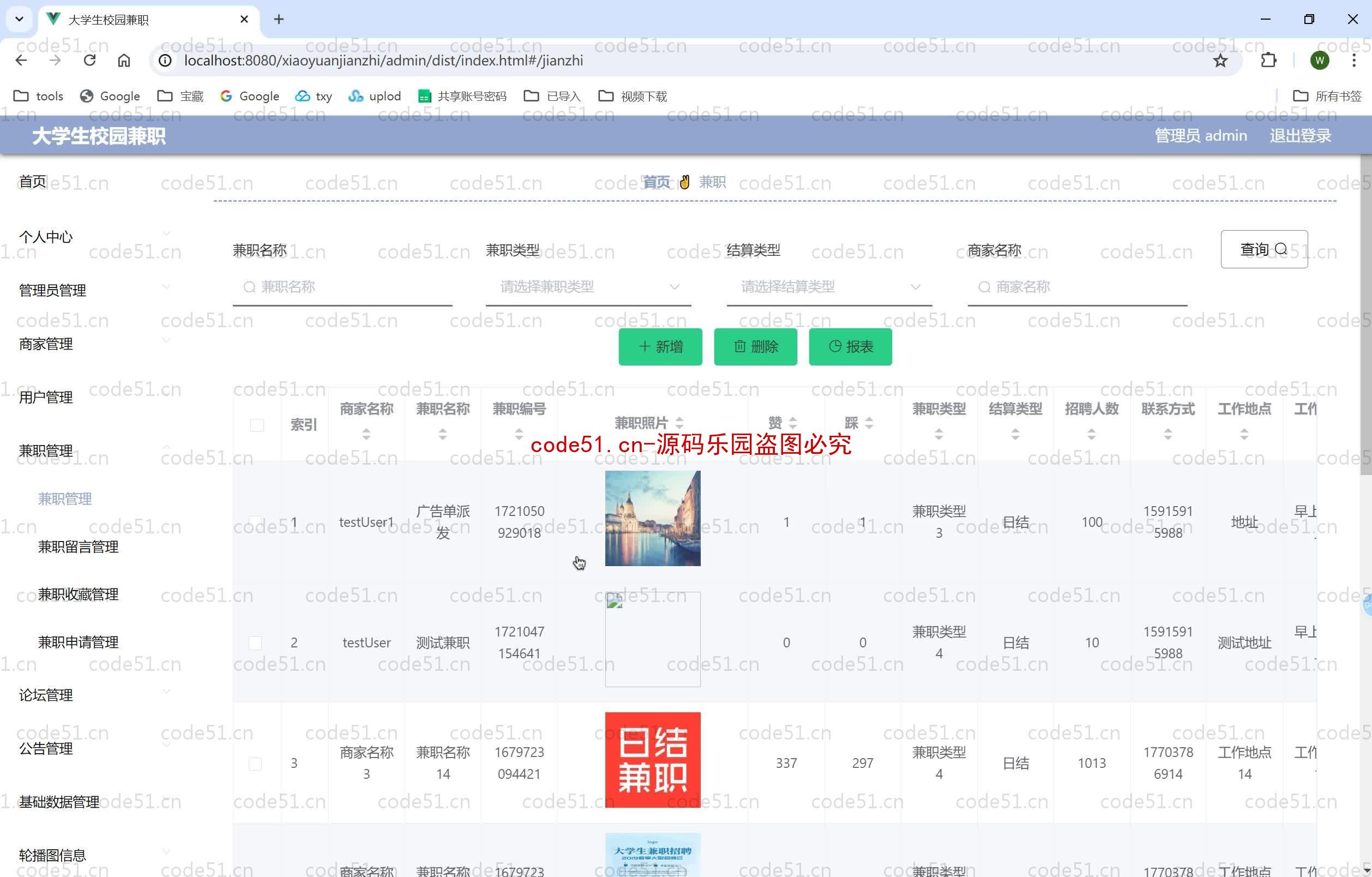Open the 已导入 bookmark folder
1372x877 pixels.
[552, 96]
